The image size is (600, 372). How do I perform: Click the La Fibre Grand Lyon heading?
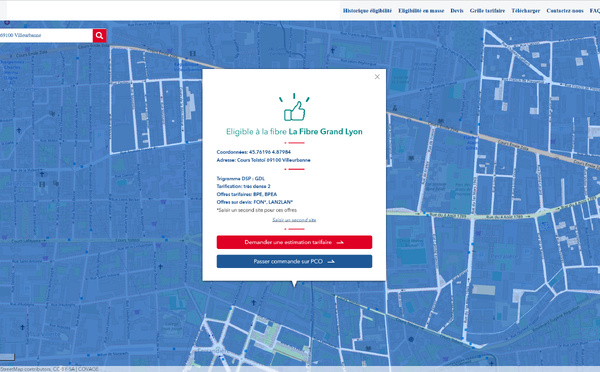[x=325, y=132]
